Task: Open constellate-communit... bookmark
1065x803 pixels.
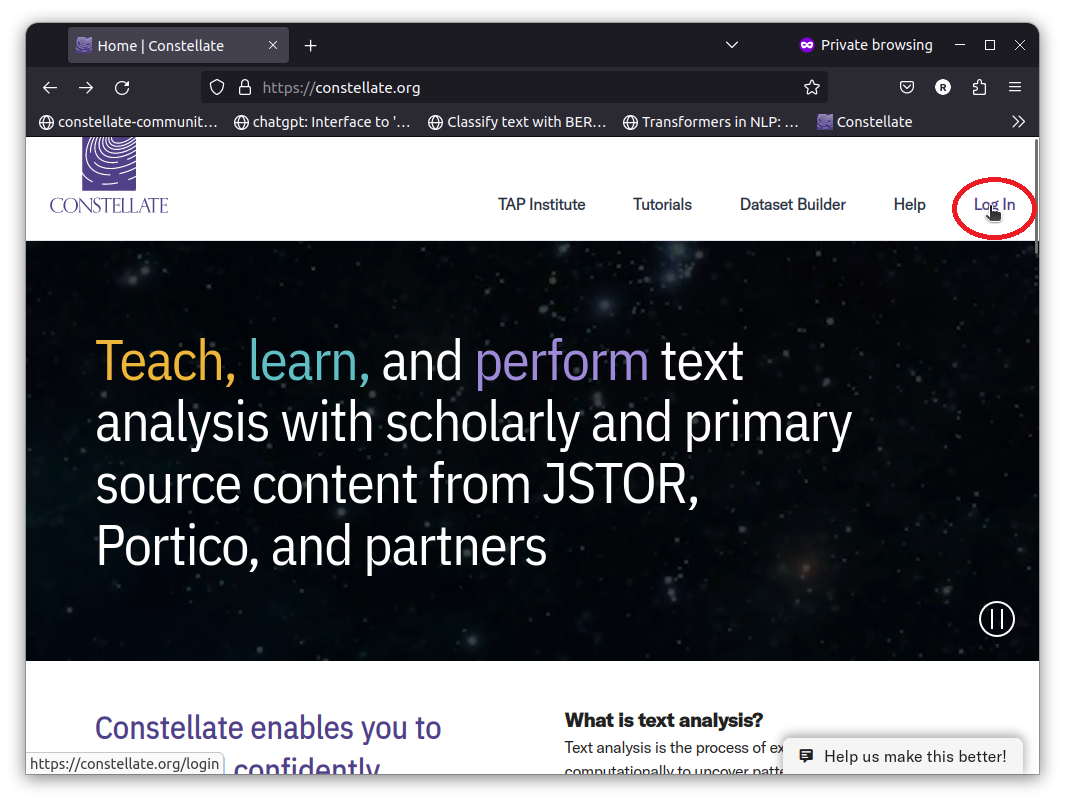Action: pyautogui.click(x=128, y=122)
